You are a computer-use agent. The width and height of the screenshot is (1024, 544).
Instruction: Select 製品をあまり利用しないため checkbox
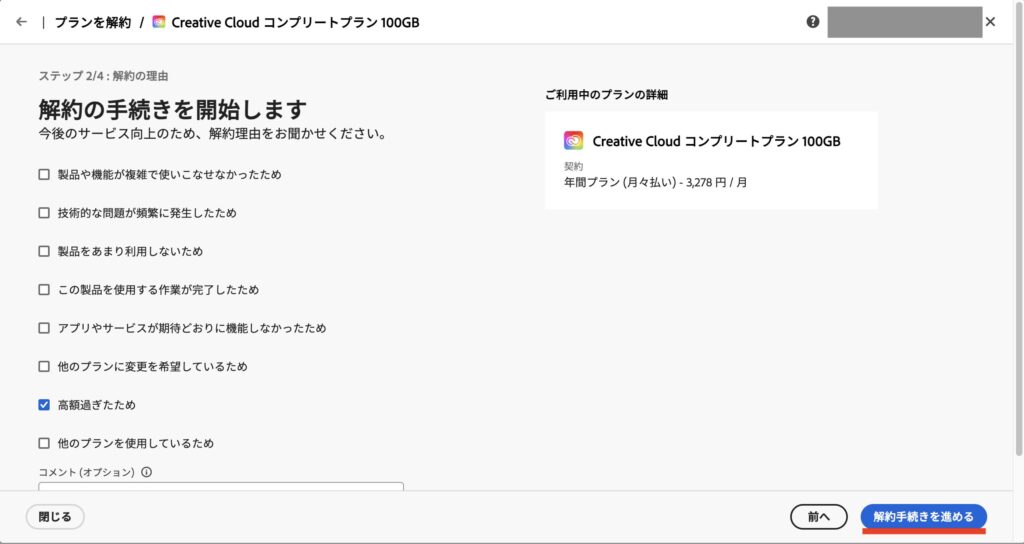[x=44, y=251]
